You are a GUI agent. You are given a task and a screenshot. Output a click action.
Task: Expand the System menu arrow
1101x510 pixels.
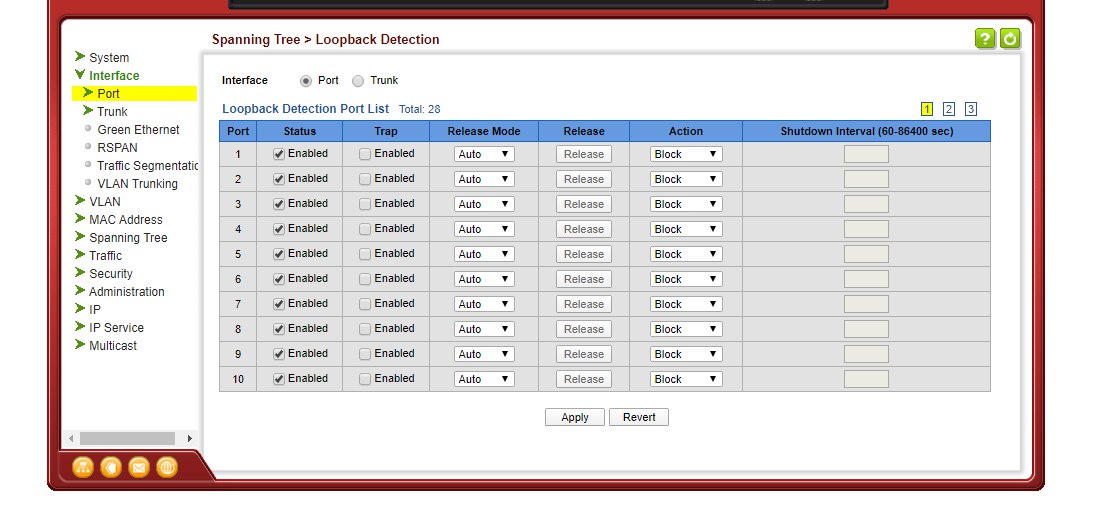point(80,57)
